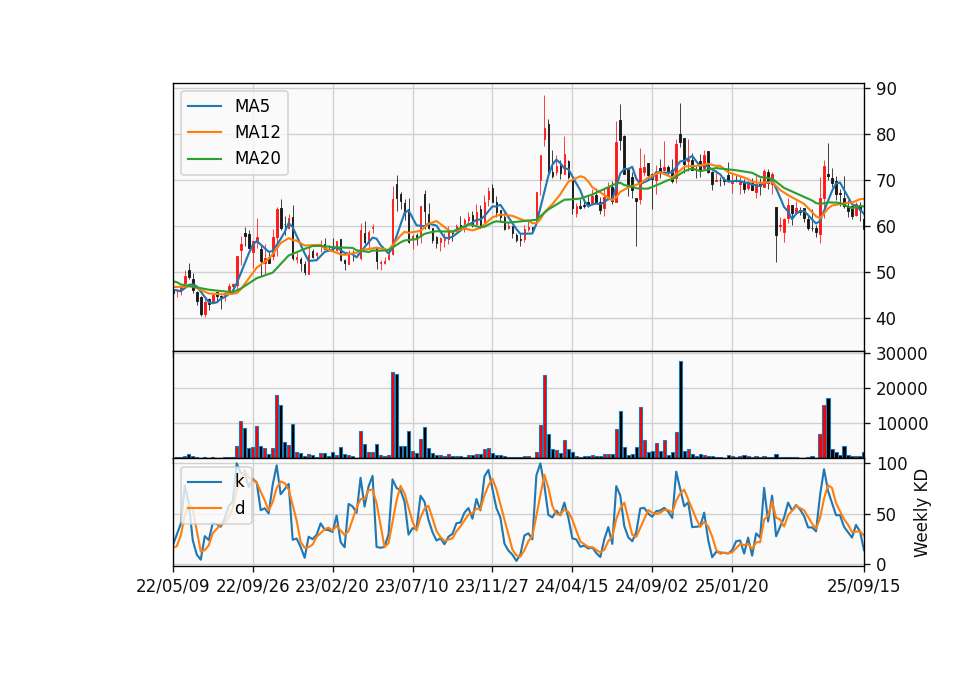960x690 pixels.
Task: Click the 24/09/02 date tick label
Action: point(651,586)
